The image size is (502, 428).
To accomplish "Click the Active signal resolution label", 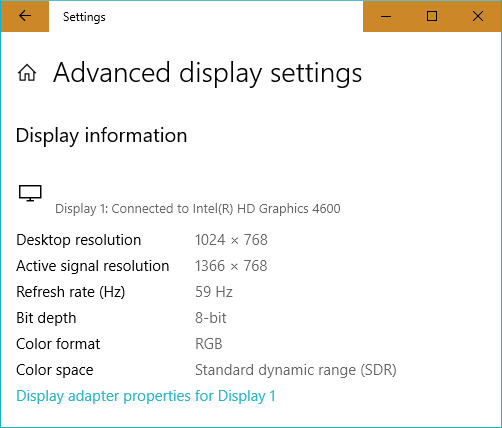I will pos(93,266).
